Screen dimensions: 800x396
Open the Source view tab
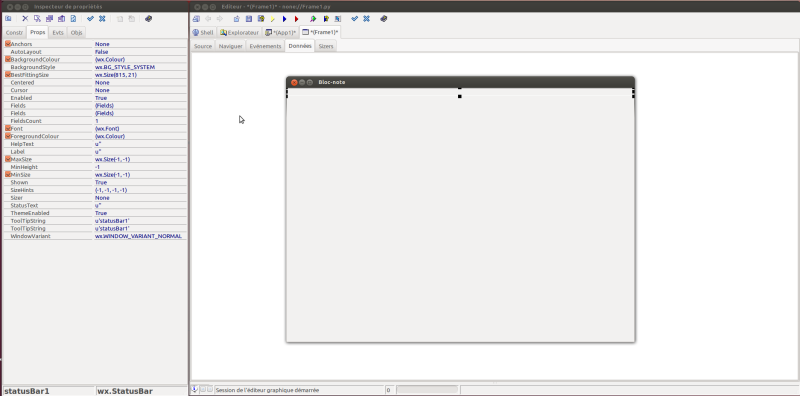coord(203,46)
